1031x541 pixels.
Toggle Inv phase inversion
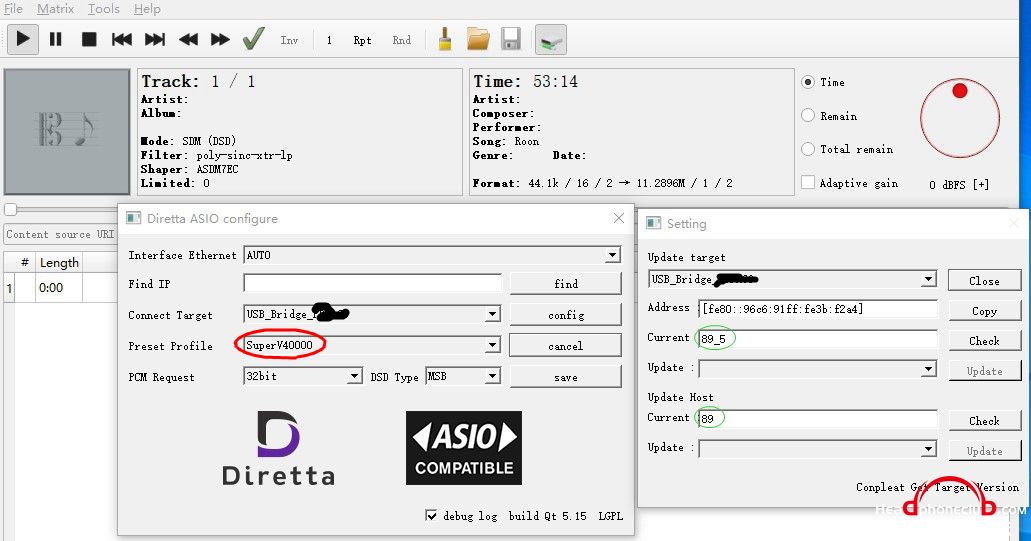click(x=289, y=40)
